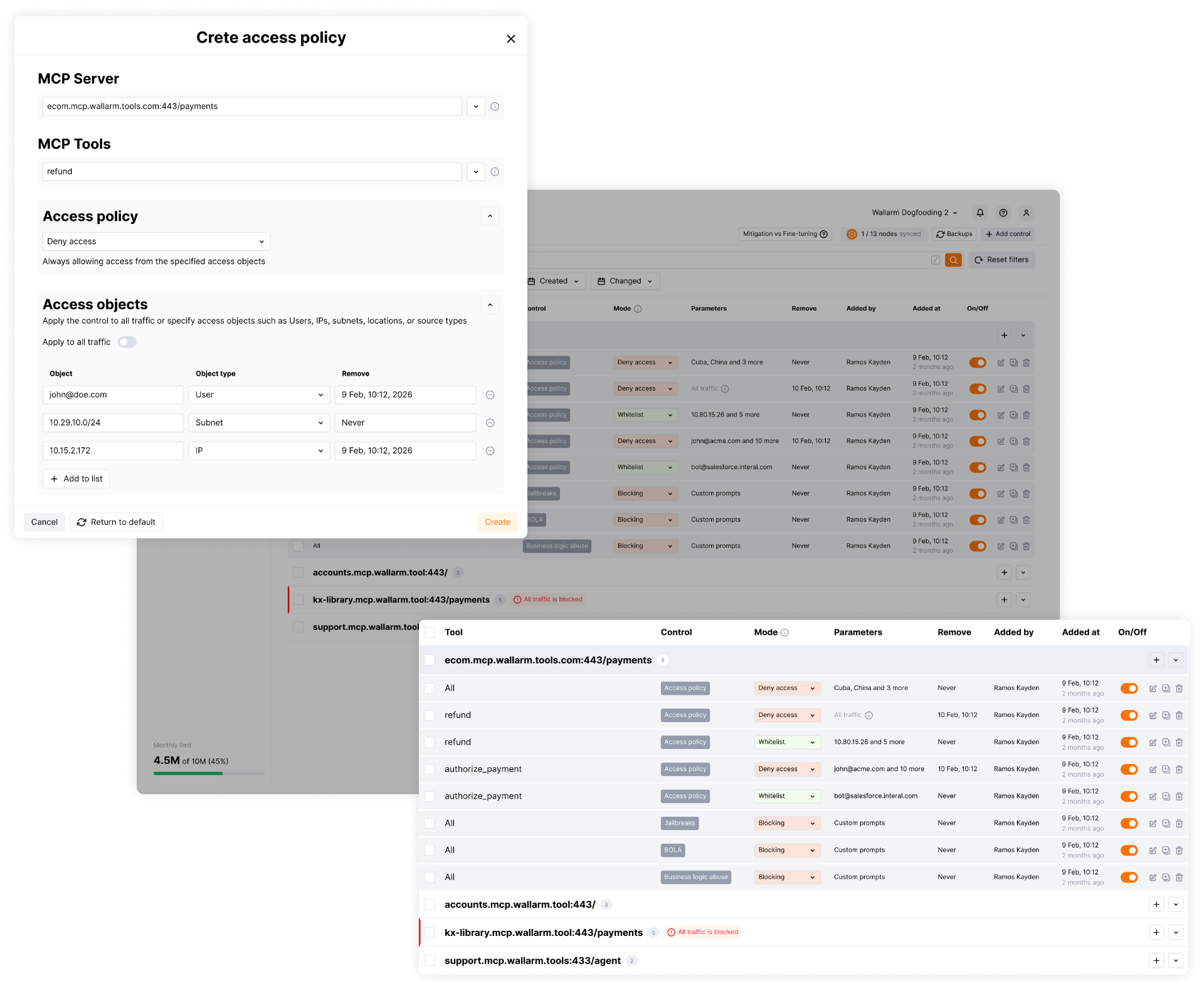The width and height of the screenshot is (1204, 988).
Task: Open the Access policy dropdown showing Deny access
Action: pyautogui.click(x=156, y=242)
